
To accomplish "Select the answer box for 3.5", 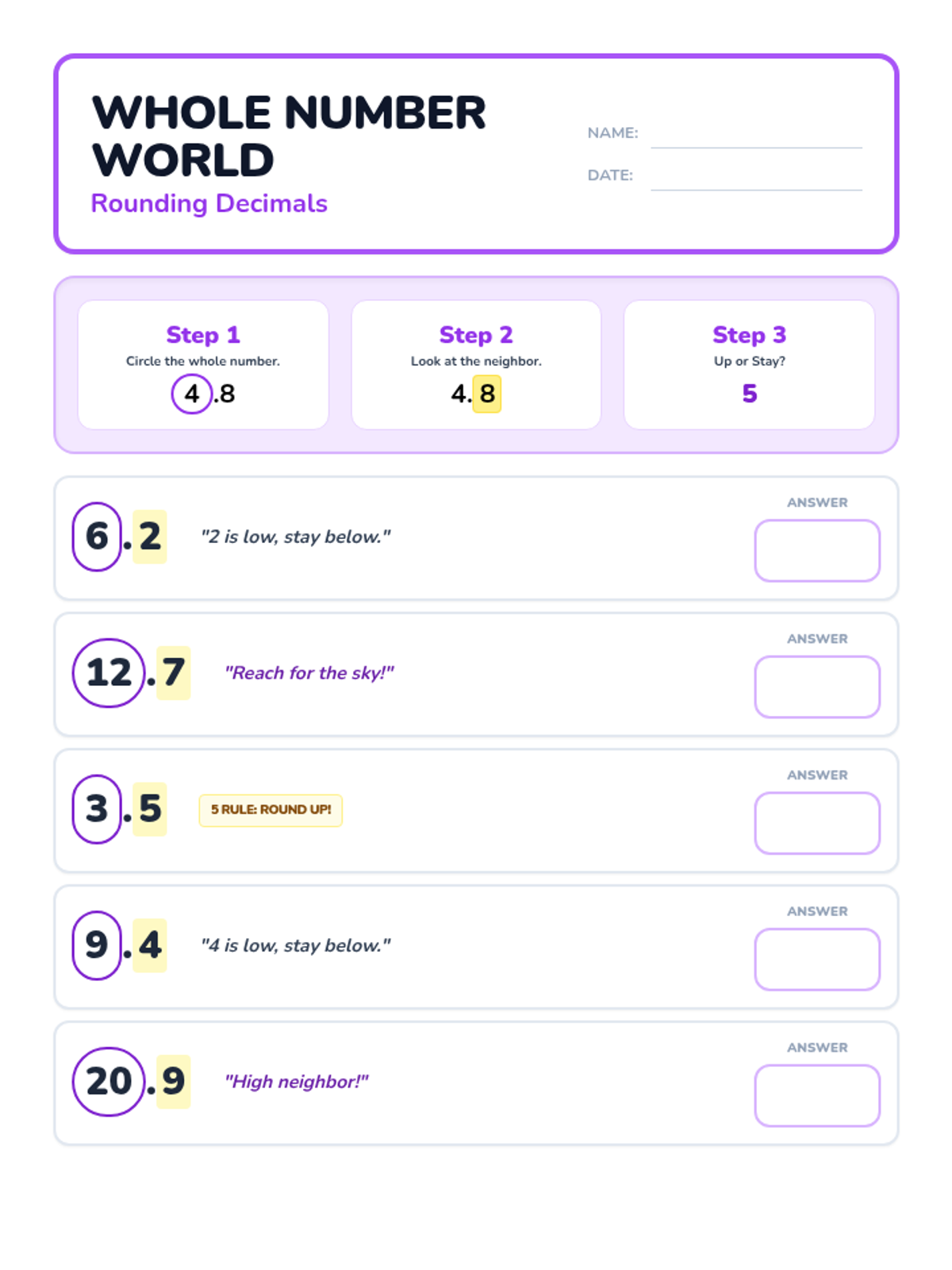I will click(817, 823).
